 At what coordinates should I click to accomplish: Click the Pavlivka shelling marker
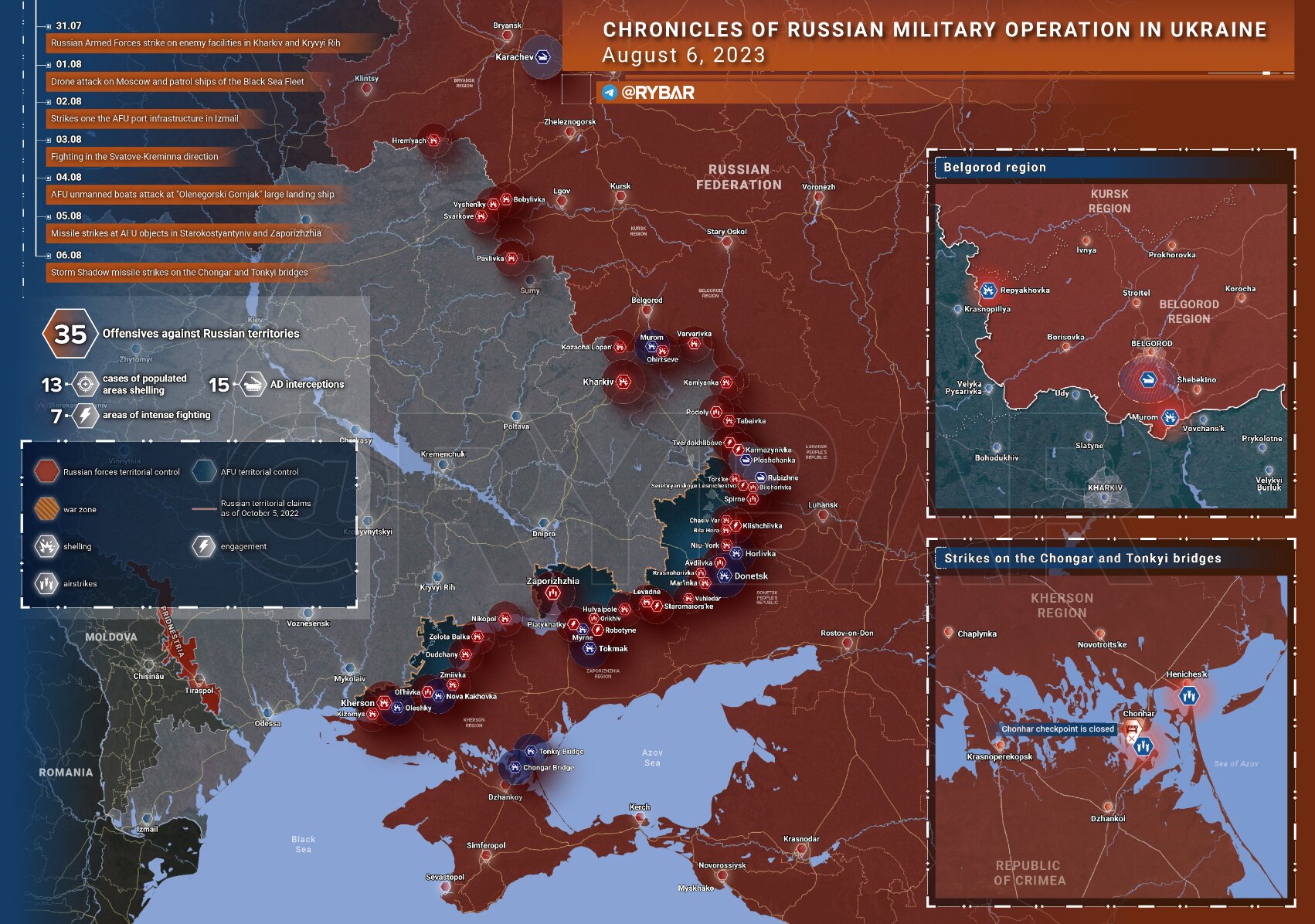click(x=511, y=258)
